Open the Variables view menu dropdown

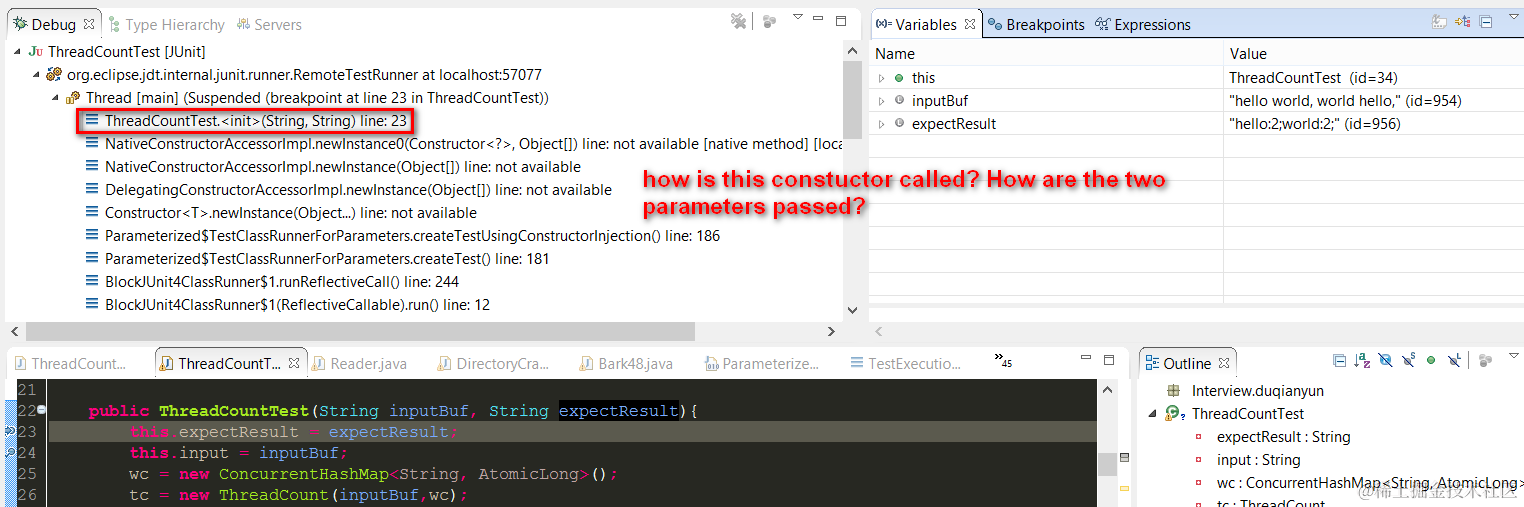click(x=1512, y=18)
